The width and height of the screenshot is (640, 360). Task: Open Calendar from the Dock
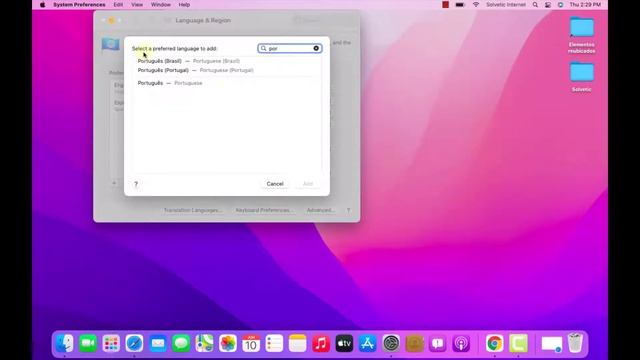(x=251, y=343)
